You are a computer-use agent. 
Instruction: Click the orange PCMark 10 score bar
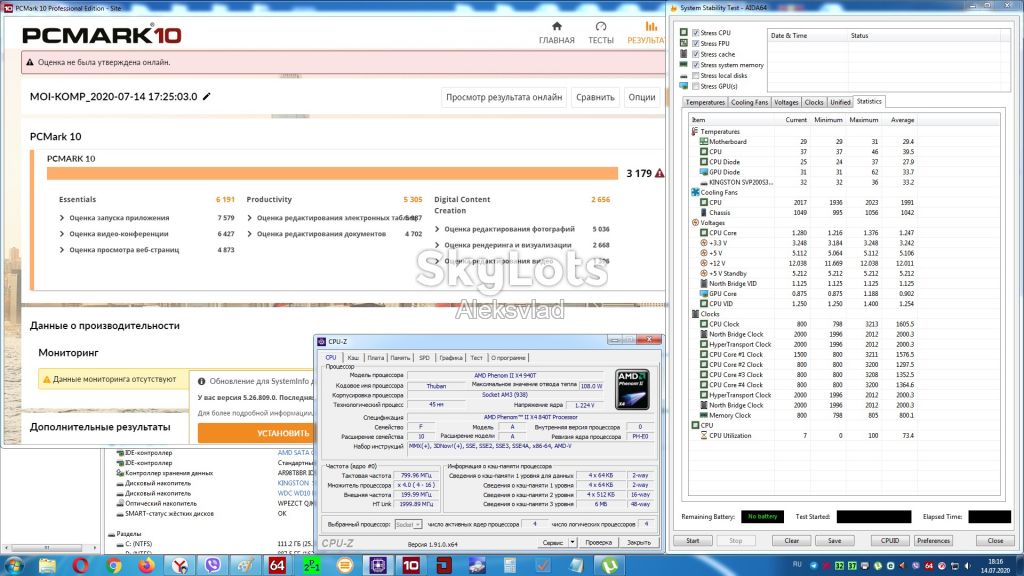click(332, 173)
